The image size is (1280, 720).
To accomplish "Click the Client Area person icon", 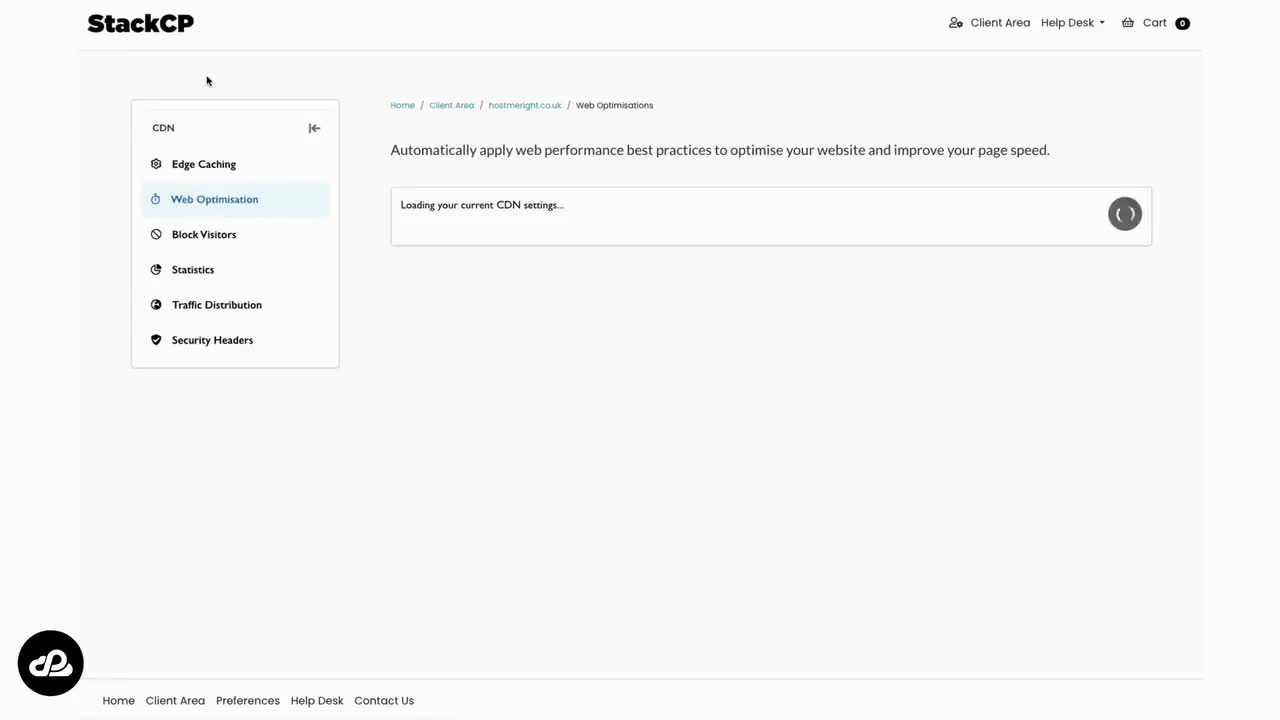I will [955, 22].
